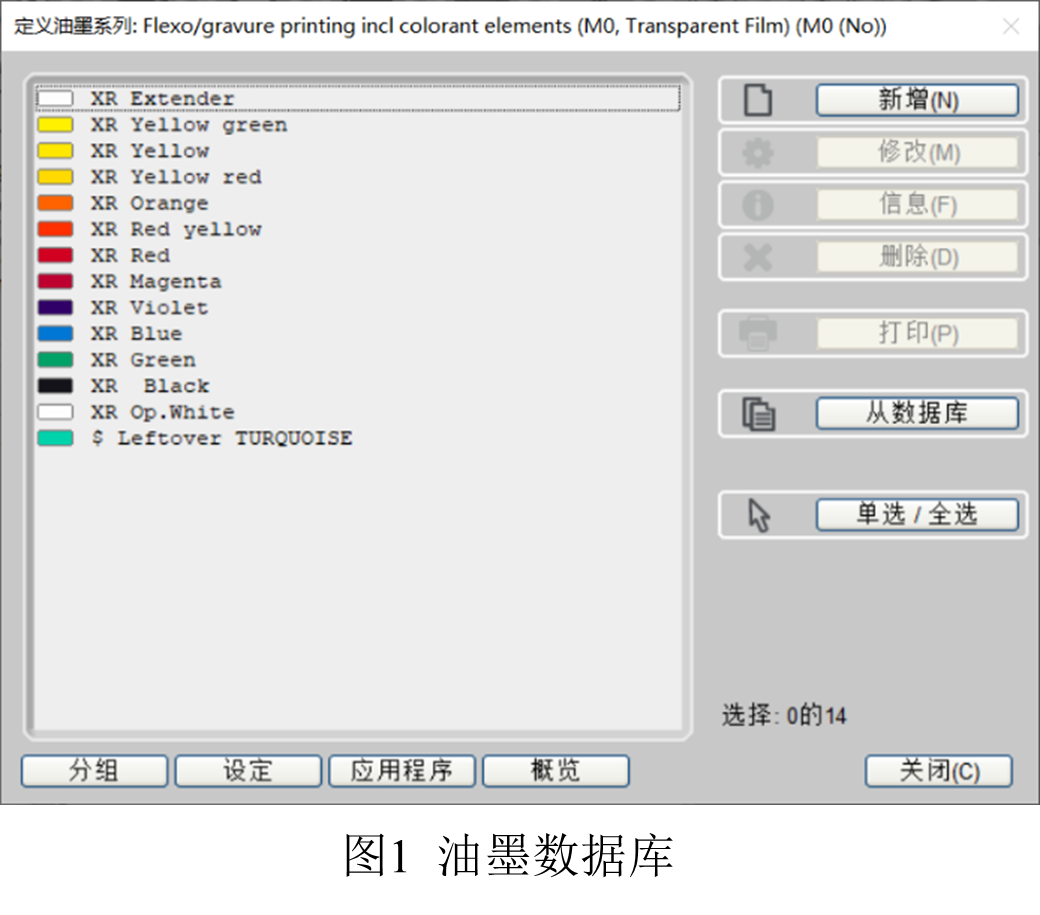
Task: Click the 删除(D) button
Action: 917,257
